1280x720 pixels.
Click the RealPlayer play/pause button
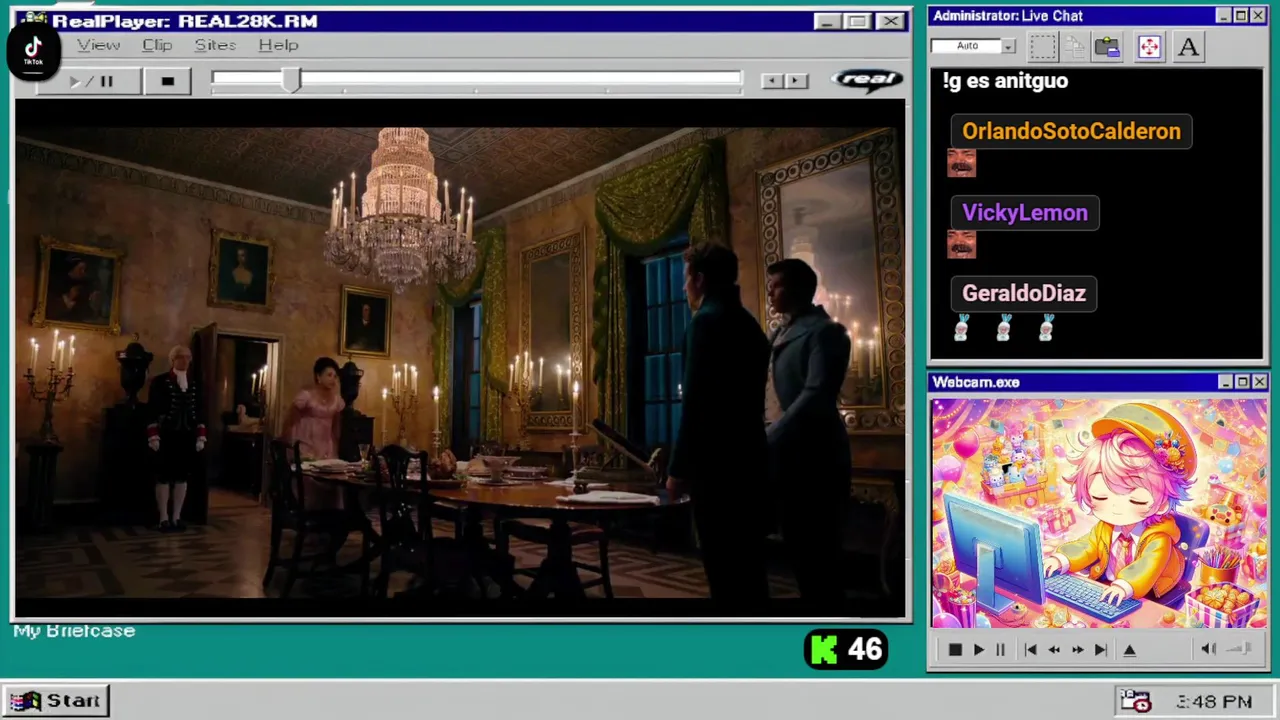(90, 82)
